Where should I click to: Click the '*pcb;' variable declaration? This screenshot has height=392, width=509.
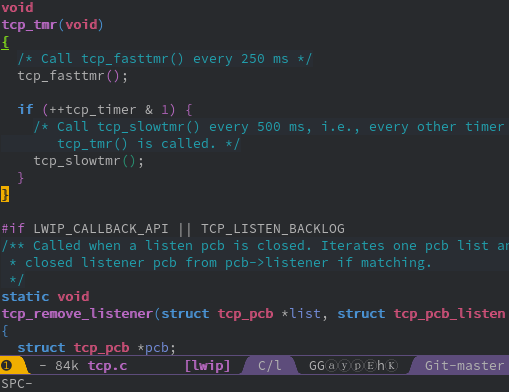[156, 348]
